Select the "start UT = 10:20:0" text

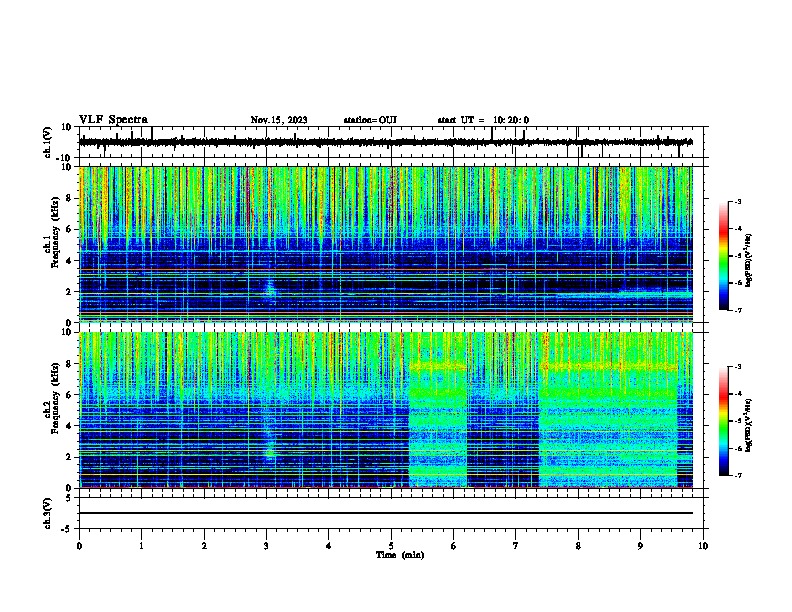(483, 120)
